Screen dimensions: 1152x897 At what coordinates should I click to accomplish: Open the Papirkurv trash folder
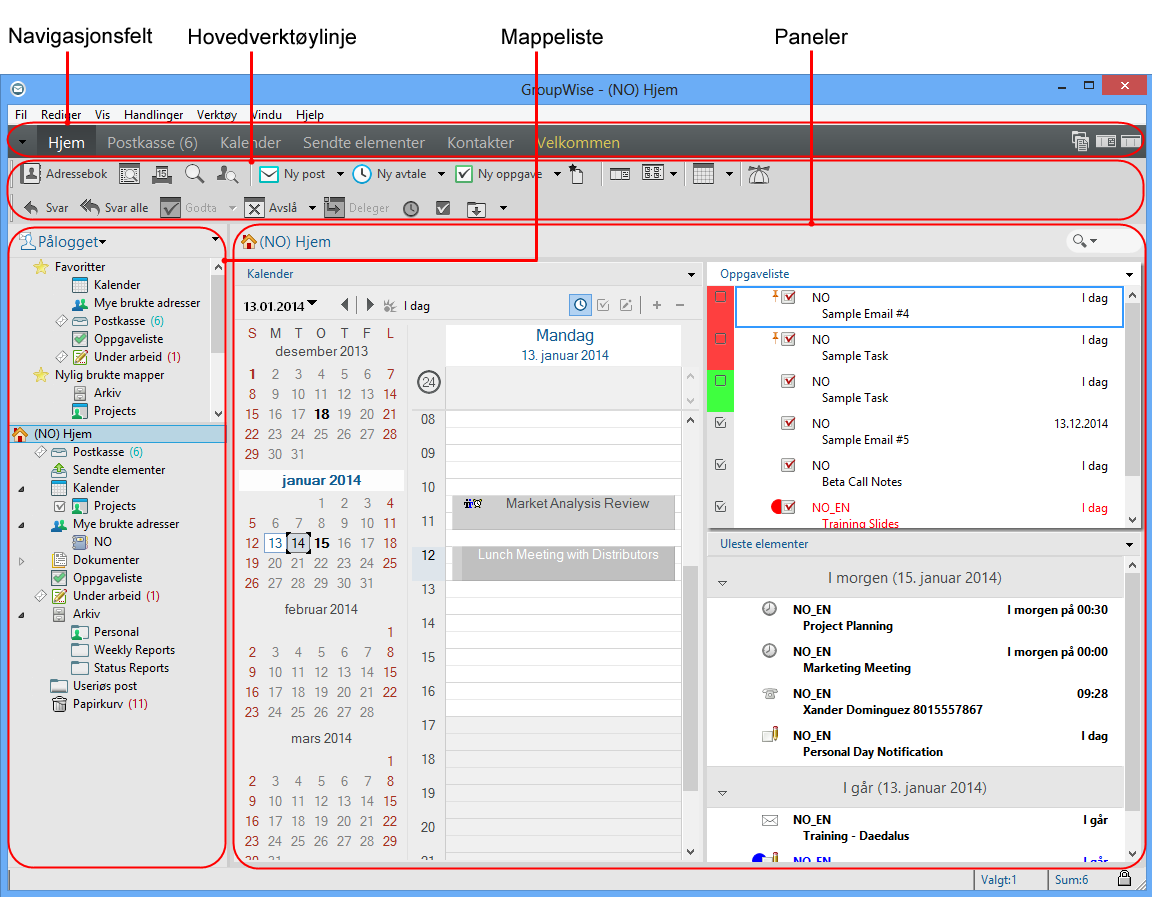pos(99,704)
